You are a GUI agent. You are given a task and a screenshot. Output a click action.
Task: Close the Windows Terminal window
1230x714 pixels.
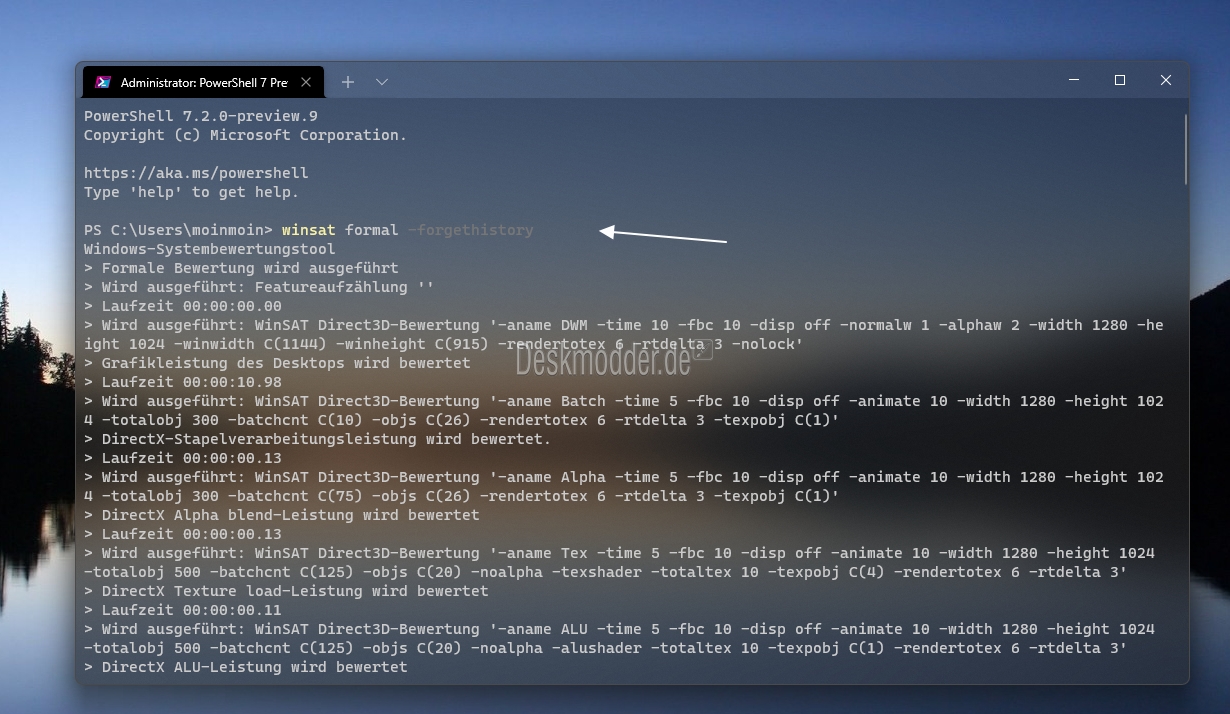pos(1166,80)
